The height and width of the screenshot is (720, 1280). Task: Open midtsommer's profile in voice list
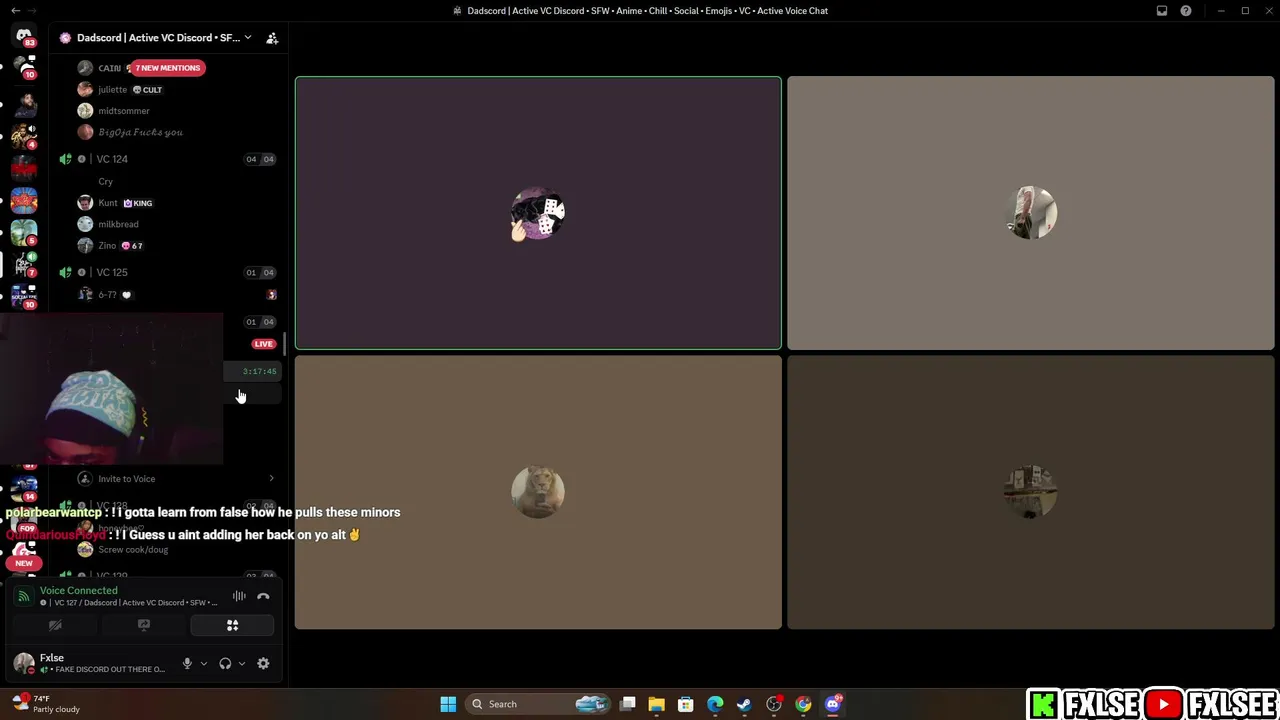click(124, 111)
